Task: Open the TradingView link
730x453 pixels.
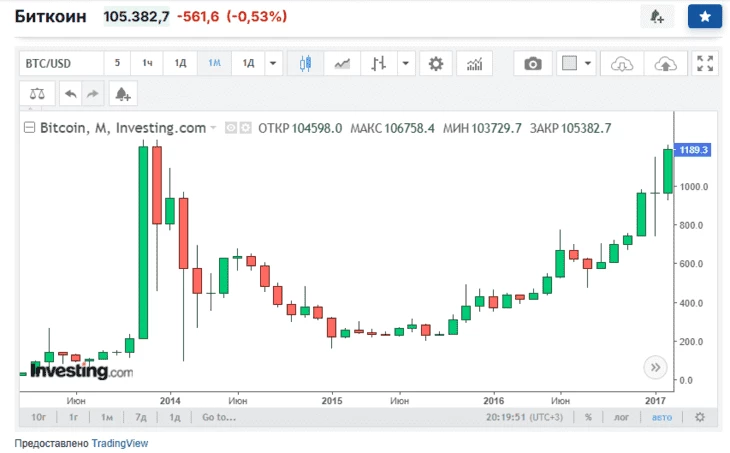Action: [x=119, y=442]
